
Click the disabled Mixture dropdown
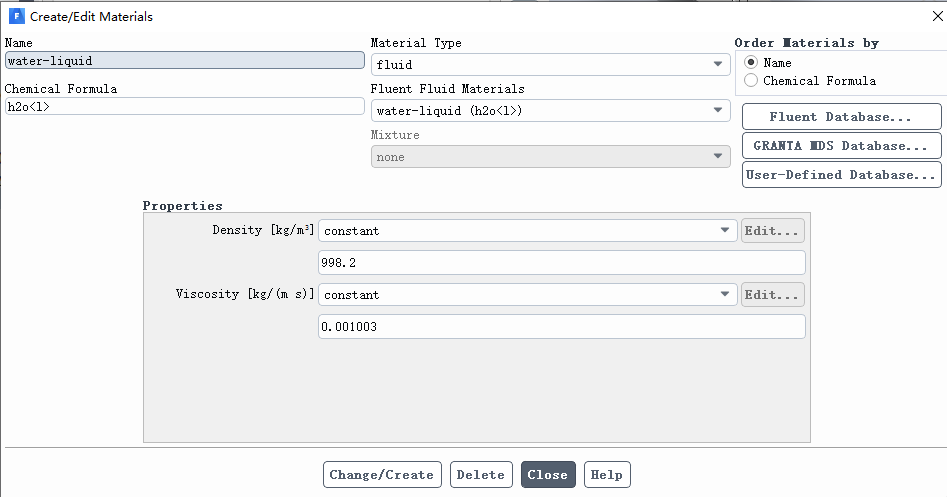[x=551, y=157]
